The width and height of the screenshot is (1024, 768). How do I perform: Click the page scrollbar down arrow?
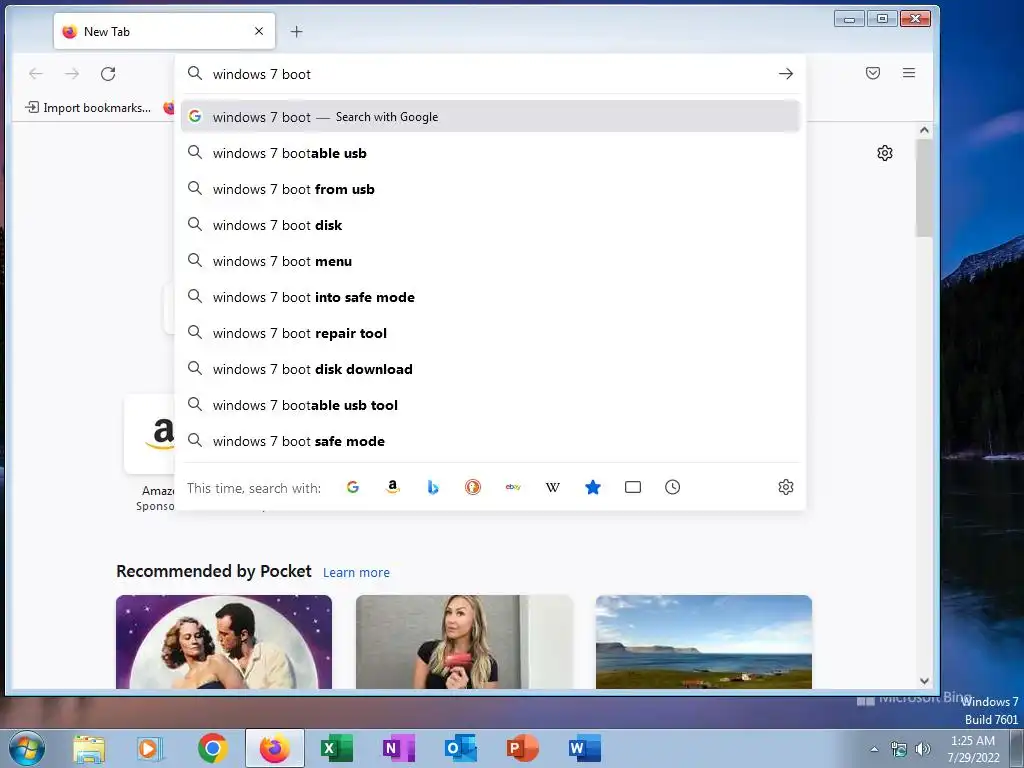click(x=924, y=680)
